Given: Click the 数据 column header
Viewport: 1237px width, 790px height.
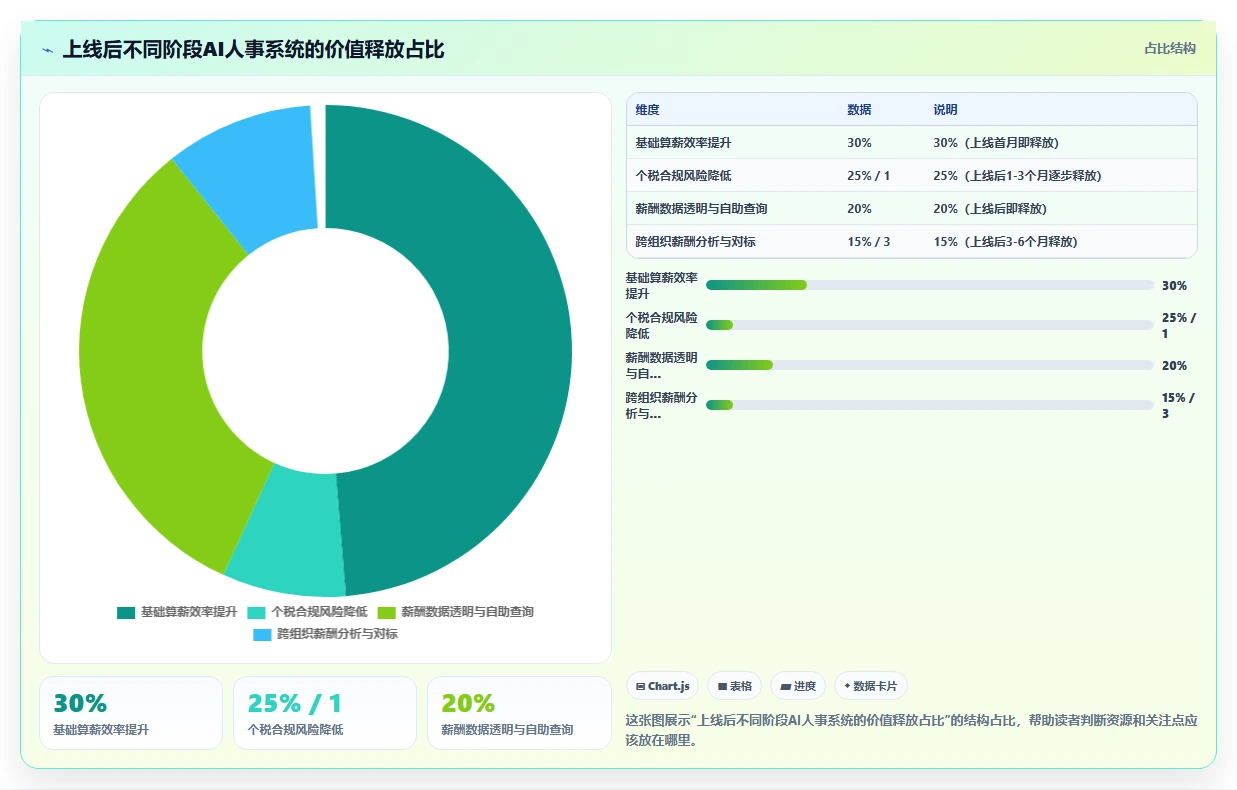Looking at the screenshot, I should click(x=859, y=110).
